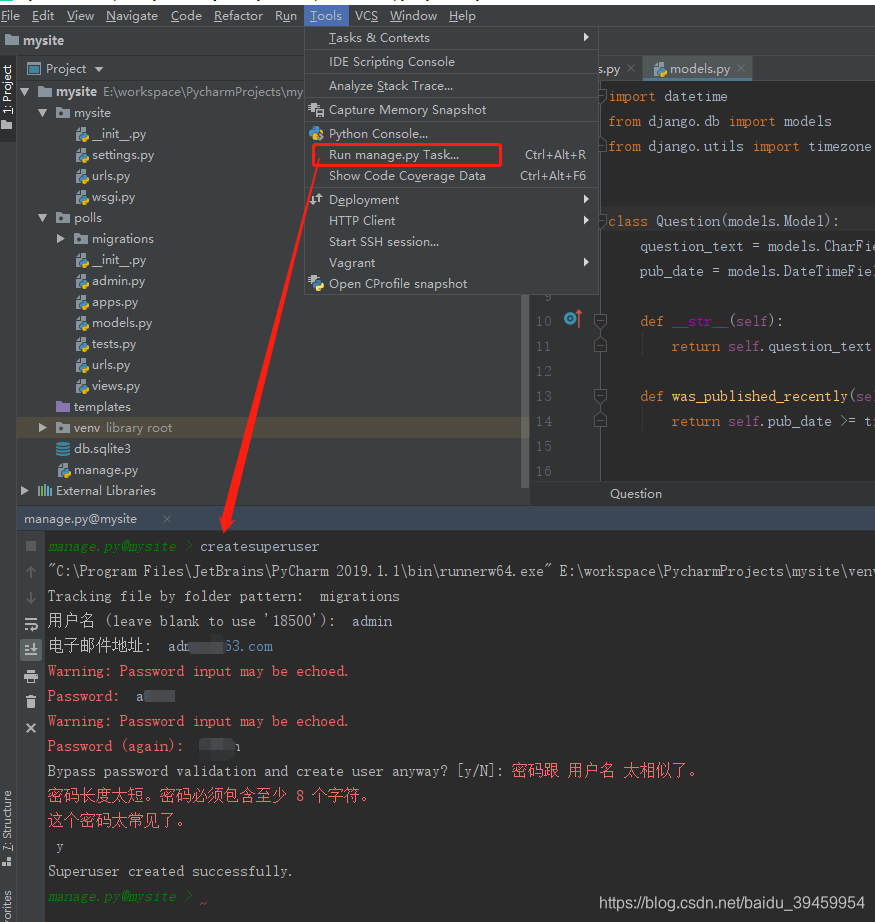The height and width of the screenshot is (922, 875).
Task: Click the 'Superuser created successfully.' output line
Action: (170, 871)
